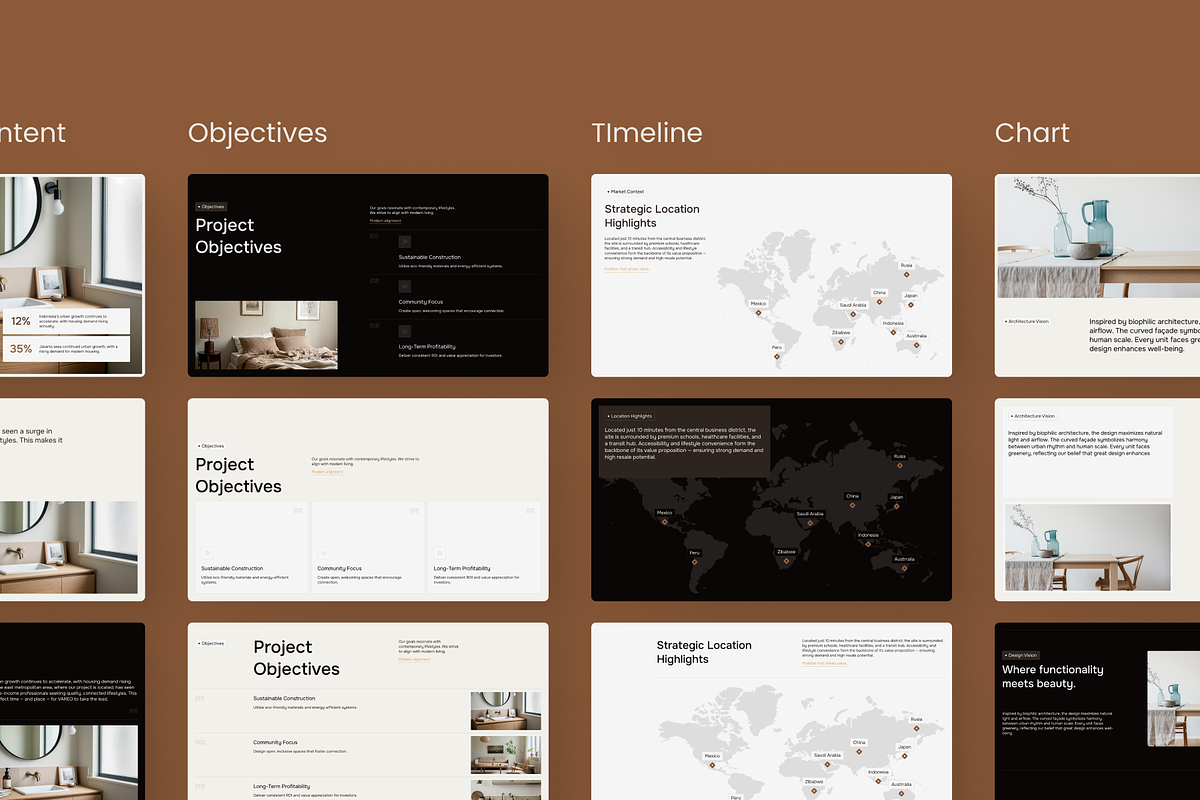
Task: Click the Rusia marker on the light Market Context map
Action: pos(906,275)
